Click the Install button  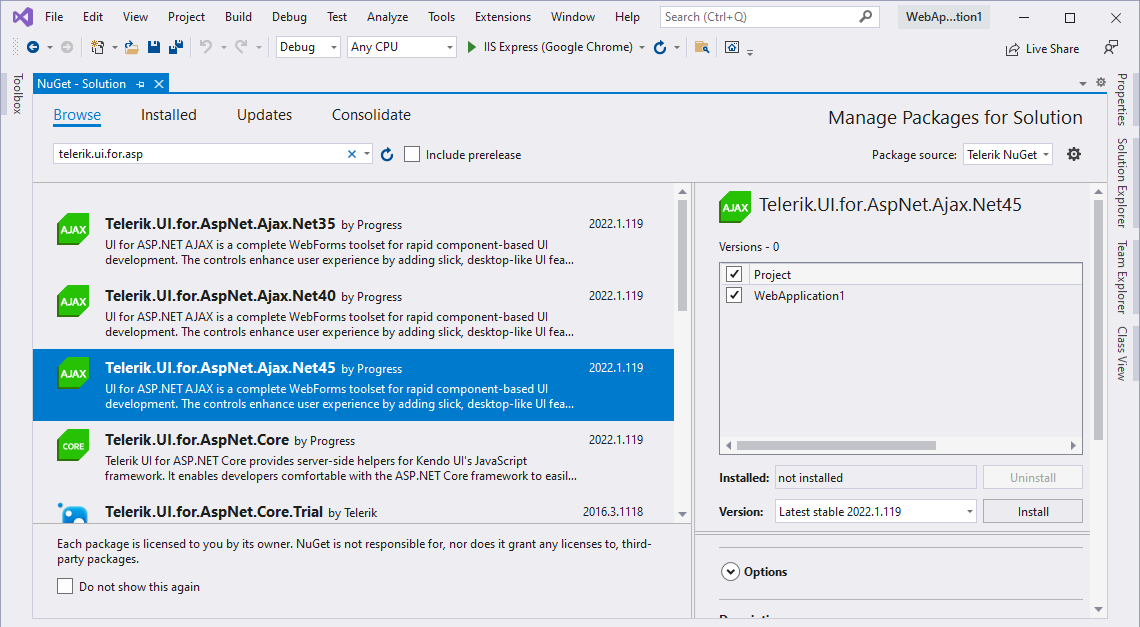(x=1032, y=511)
